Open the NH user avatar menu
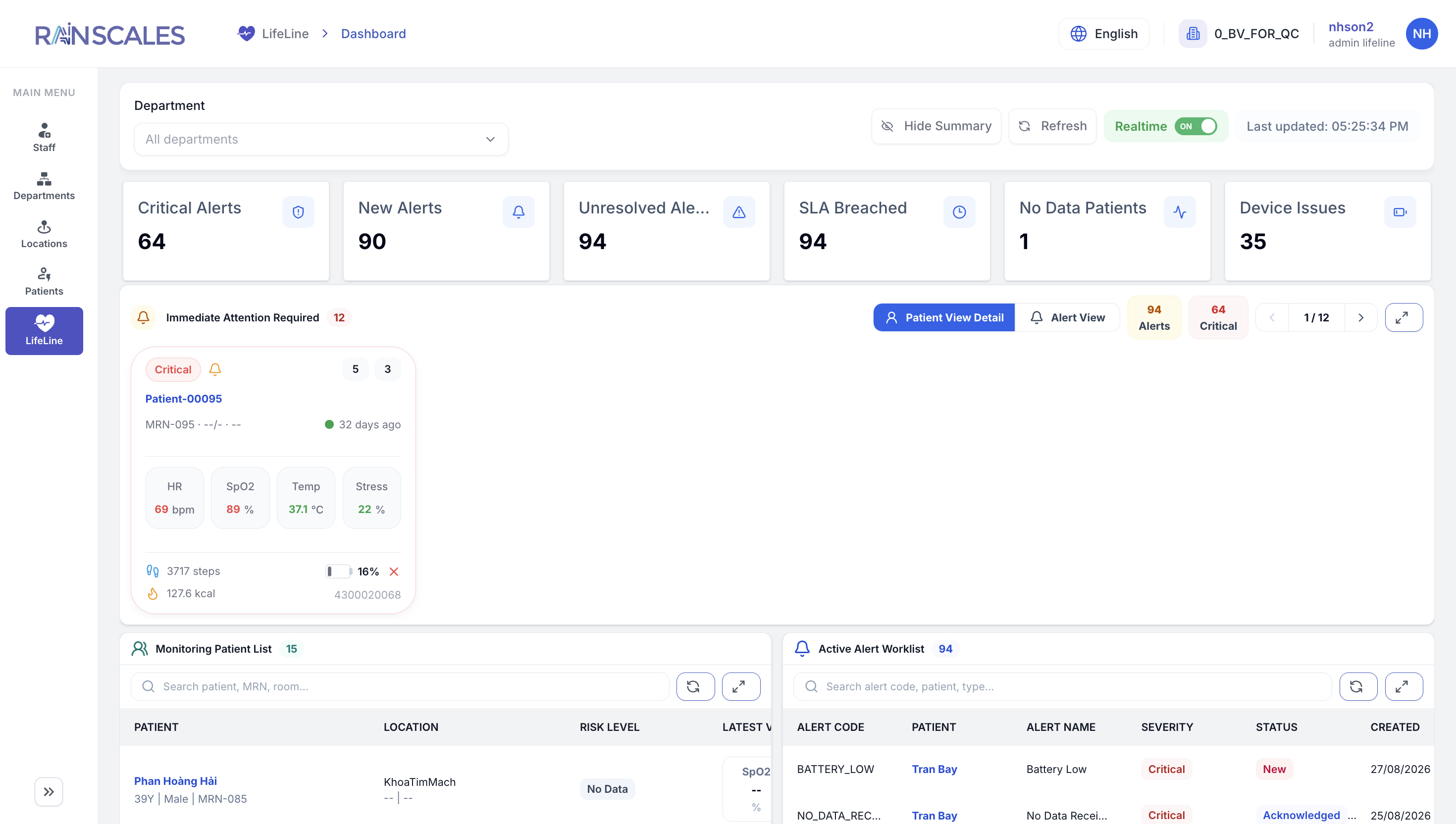Image resolution: width=1456 pixels, height=824 pixels. [1421, 34]
